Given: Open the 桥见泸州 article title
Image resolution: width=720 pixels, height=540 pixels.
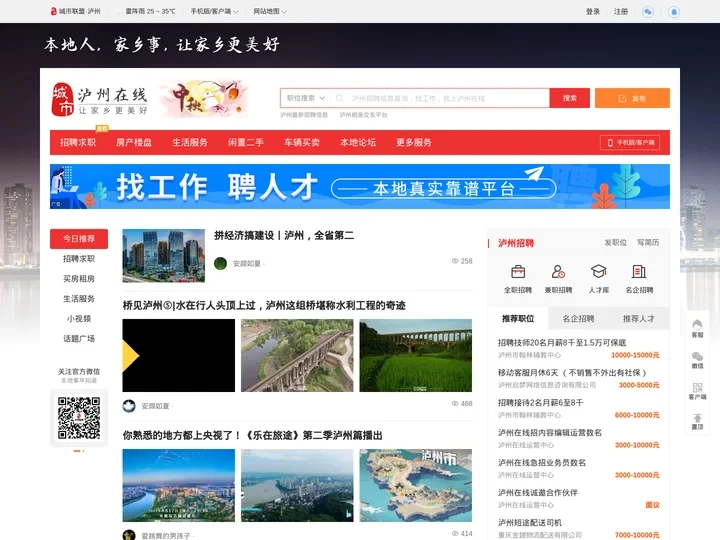Looking at the screenshot, I should pos(264,305).
